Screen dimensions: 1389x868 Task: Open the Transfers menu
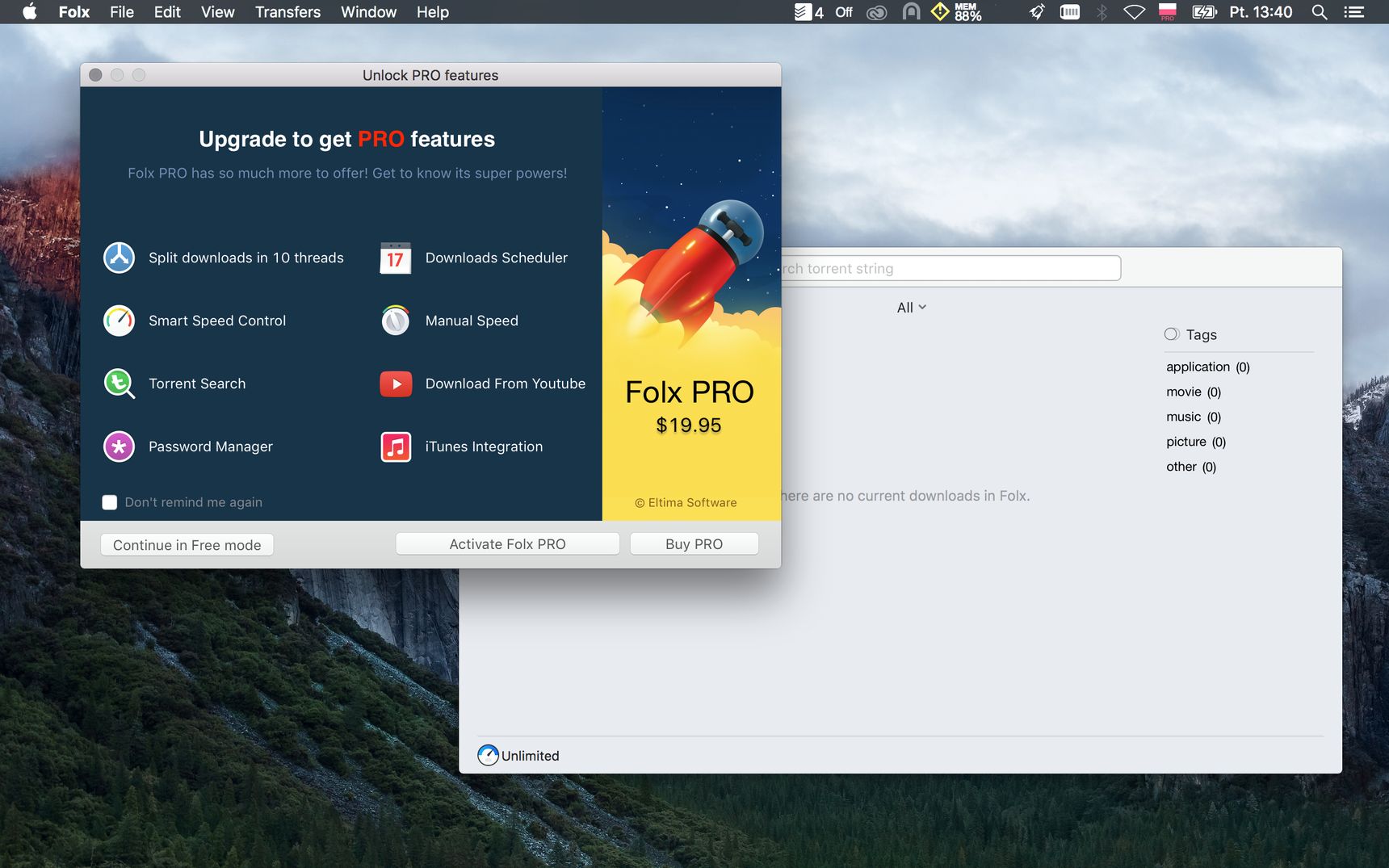pos(287,12)
